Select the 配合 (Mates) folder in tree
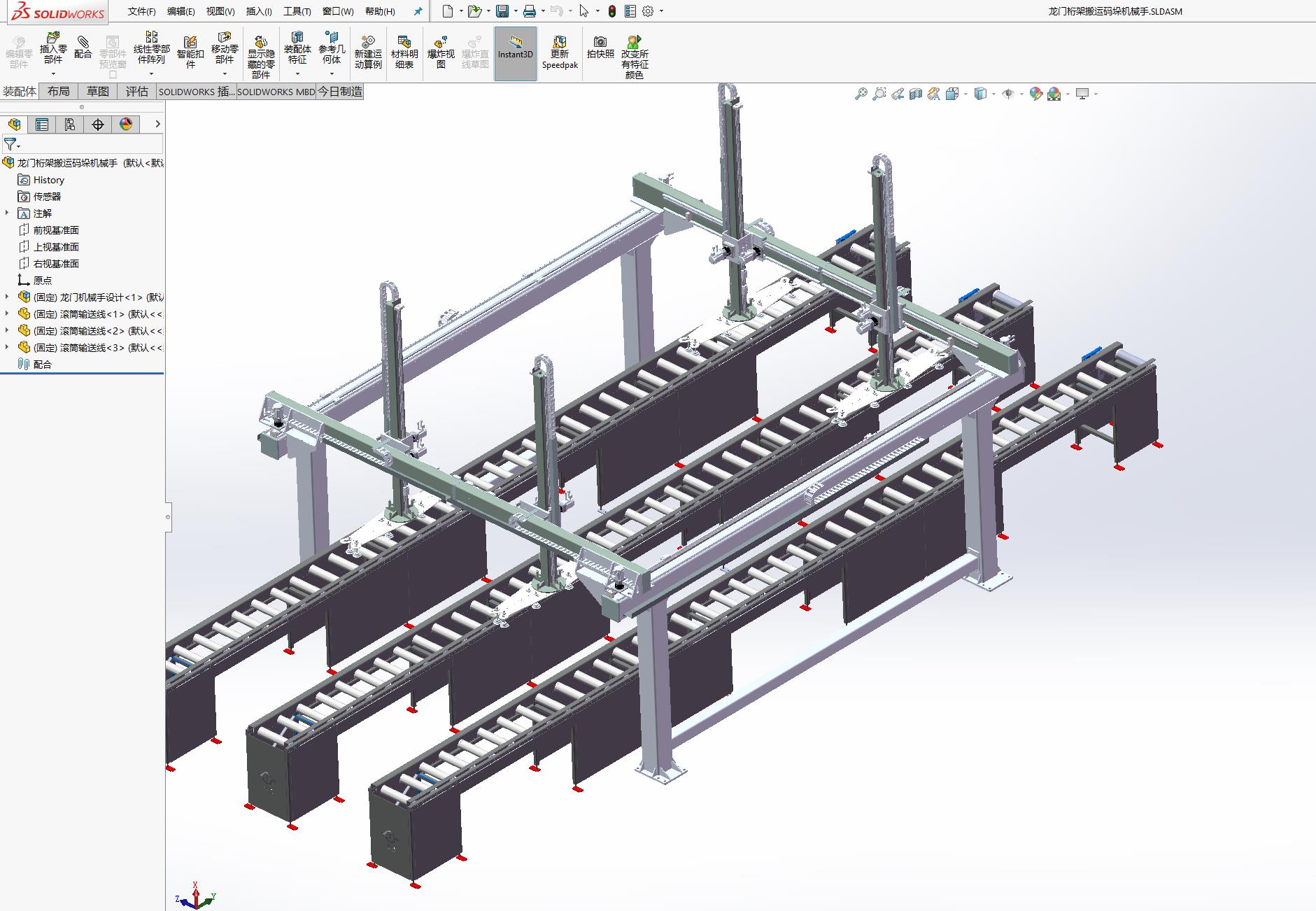Image resolution: width=1316 pixels, height=911 pixels. [35, 365]
